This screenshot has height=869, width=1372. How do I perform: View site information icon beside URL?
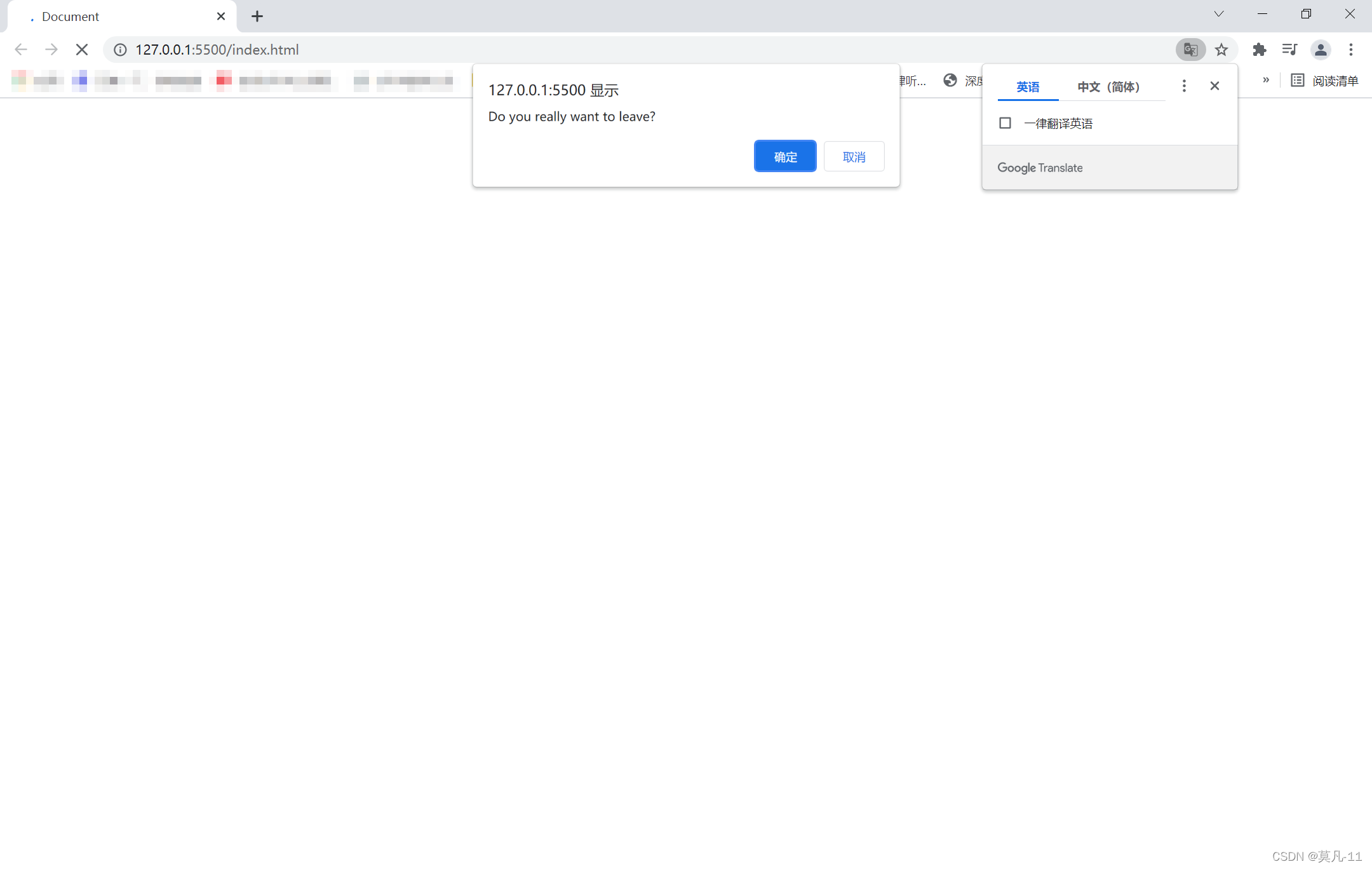[x=120, y=50]
